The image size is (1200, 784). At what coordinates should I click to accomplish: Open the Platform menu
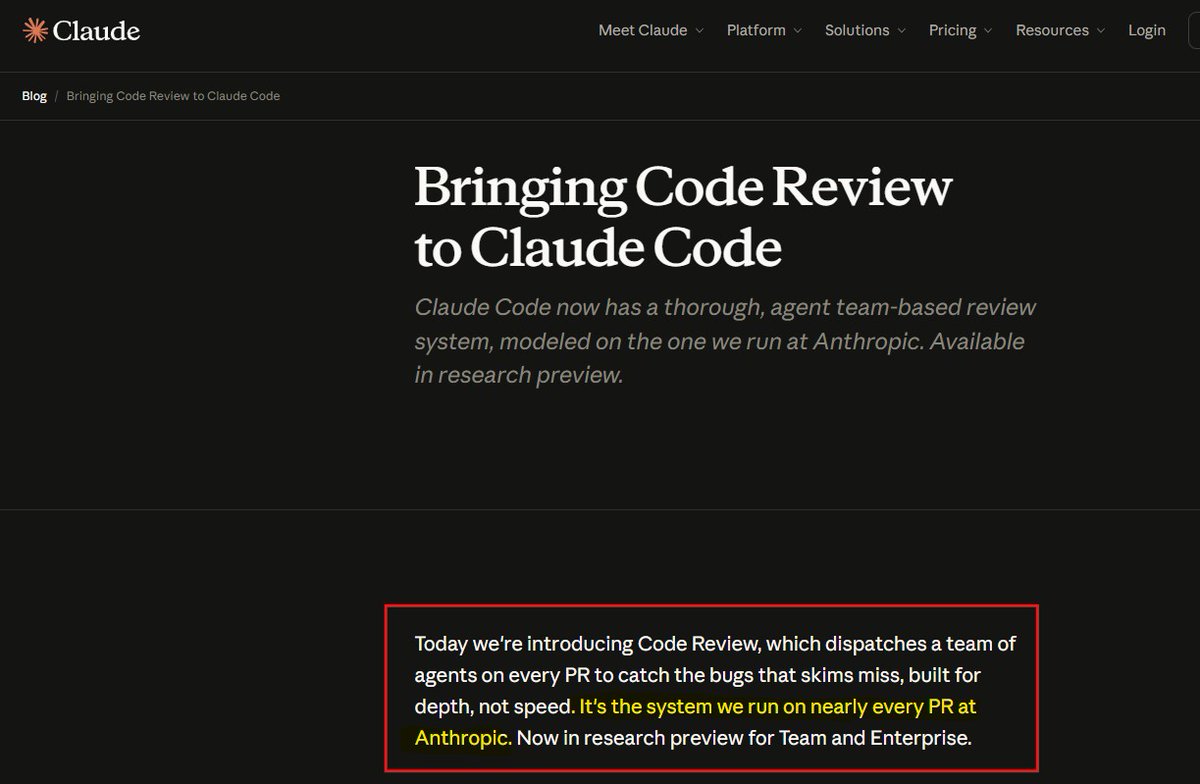(756, 30)
